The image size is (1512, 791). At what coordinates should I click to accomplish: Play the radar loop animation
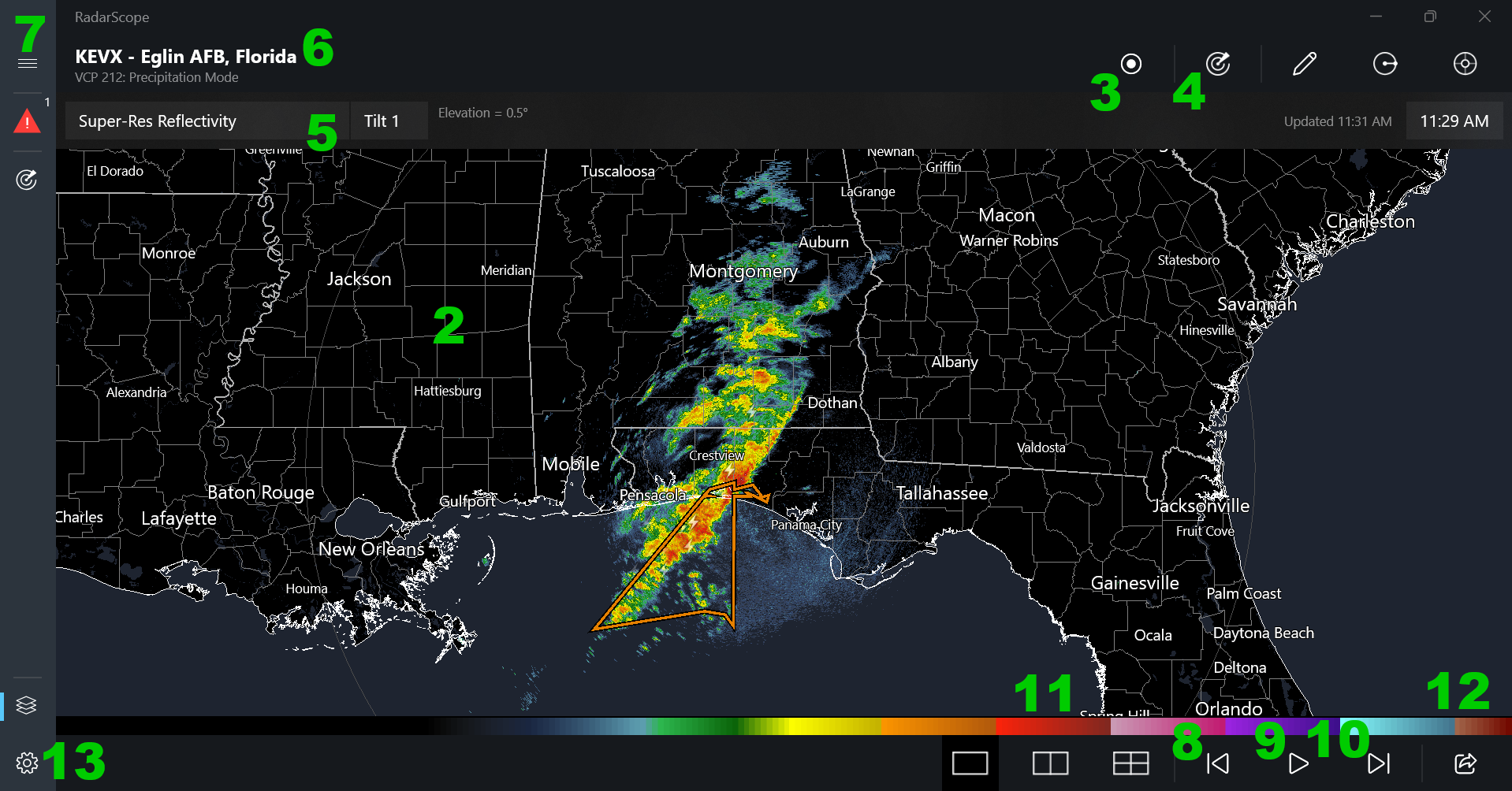[x=1298, y=763]
